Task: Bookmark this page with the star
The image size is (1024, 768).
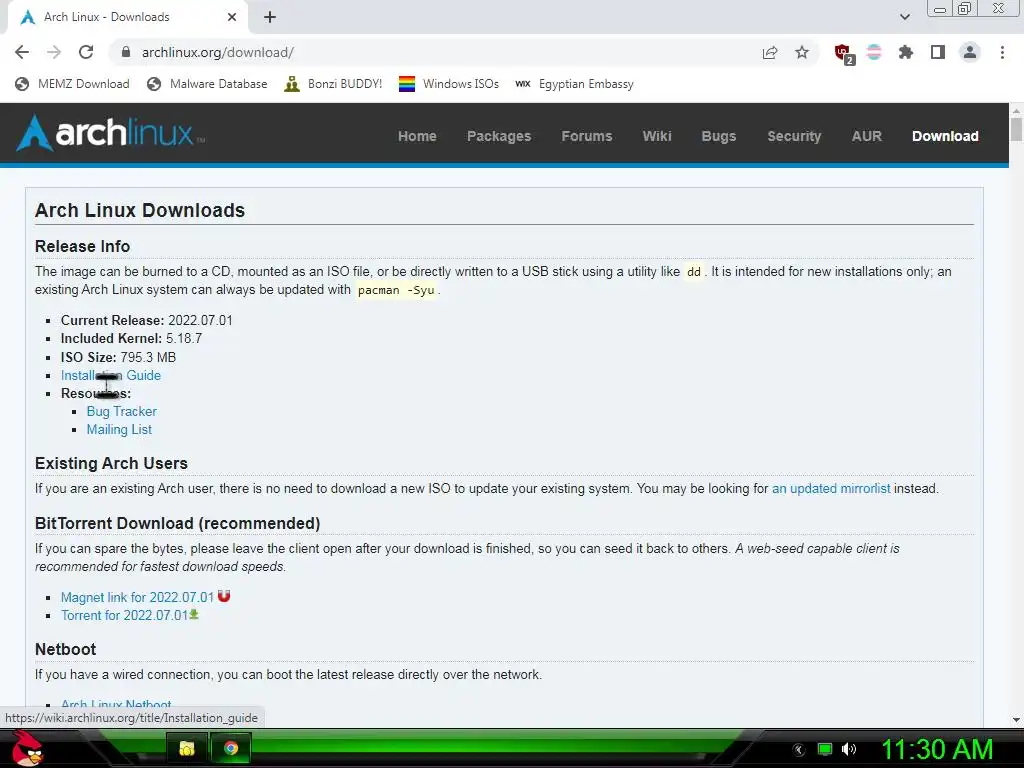Action: (802, 52)
